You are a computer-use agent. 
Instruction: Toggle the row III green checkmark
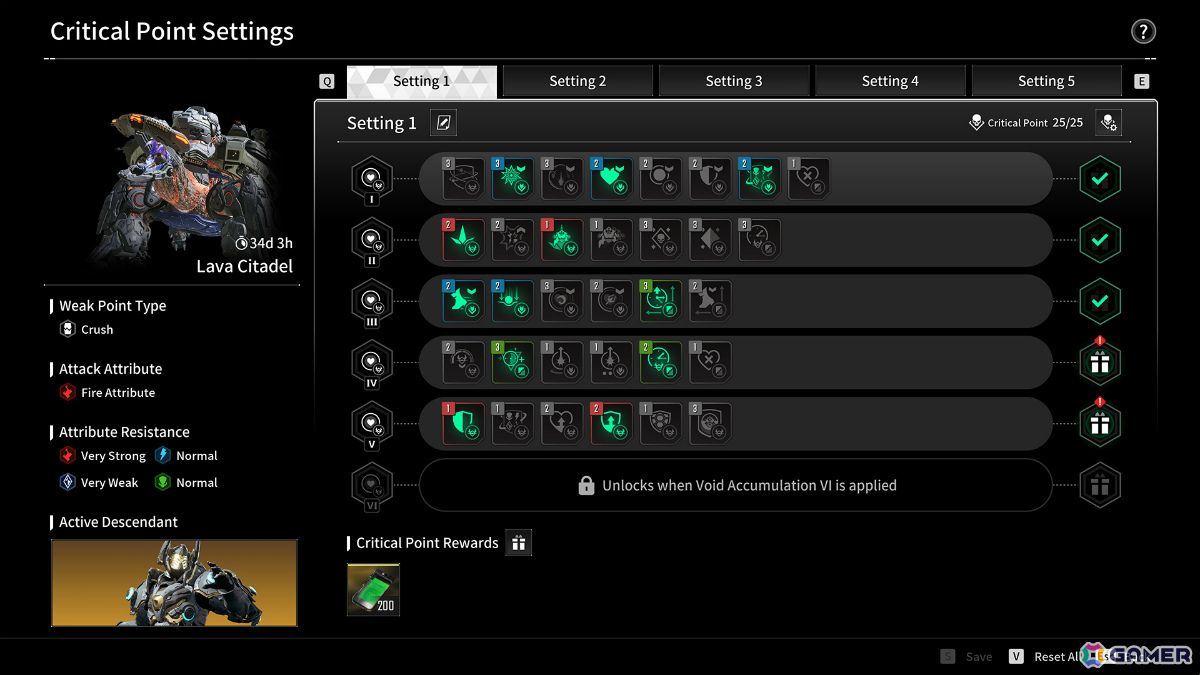point(1100,301)
